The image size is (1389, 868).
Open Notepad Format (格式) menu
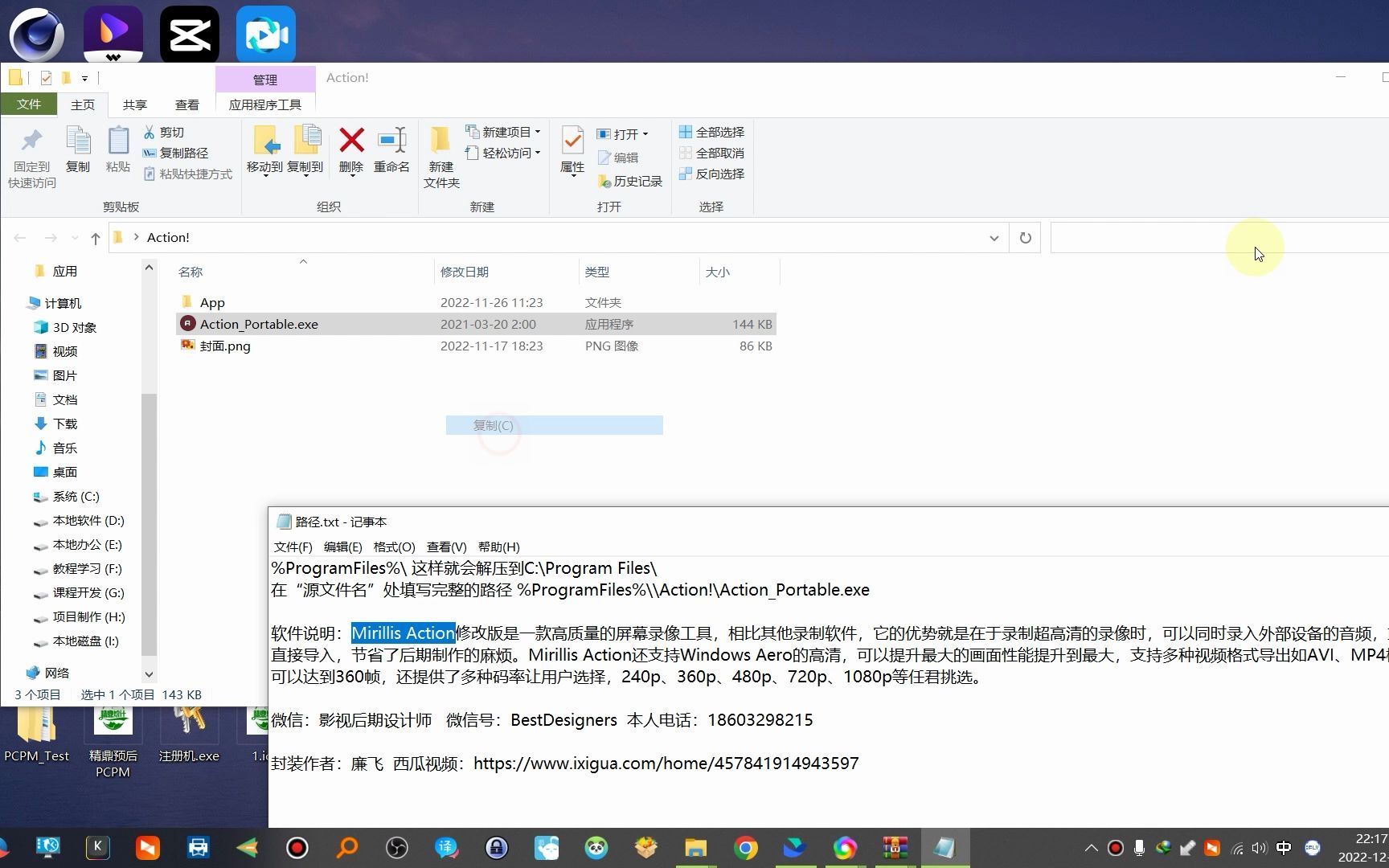click(394, 547)
